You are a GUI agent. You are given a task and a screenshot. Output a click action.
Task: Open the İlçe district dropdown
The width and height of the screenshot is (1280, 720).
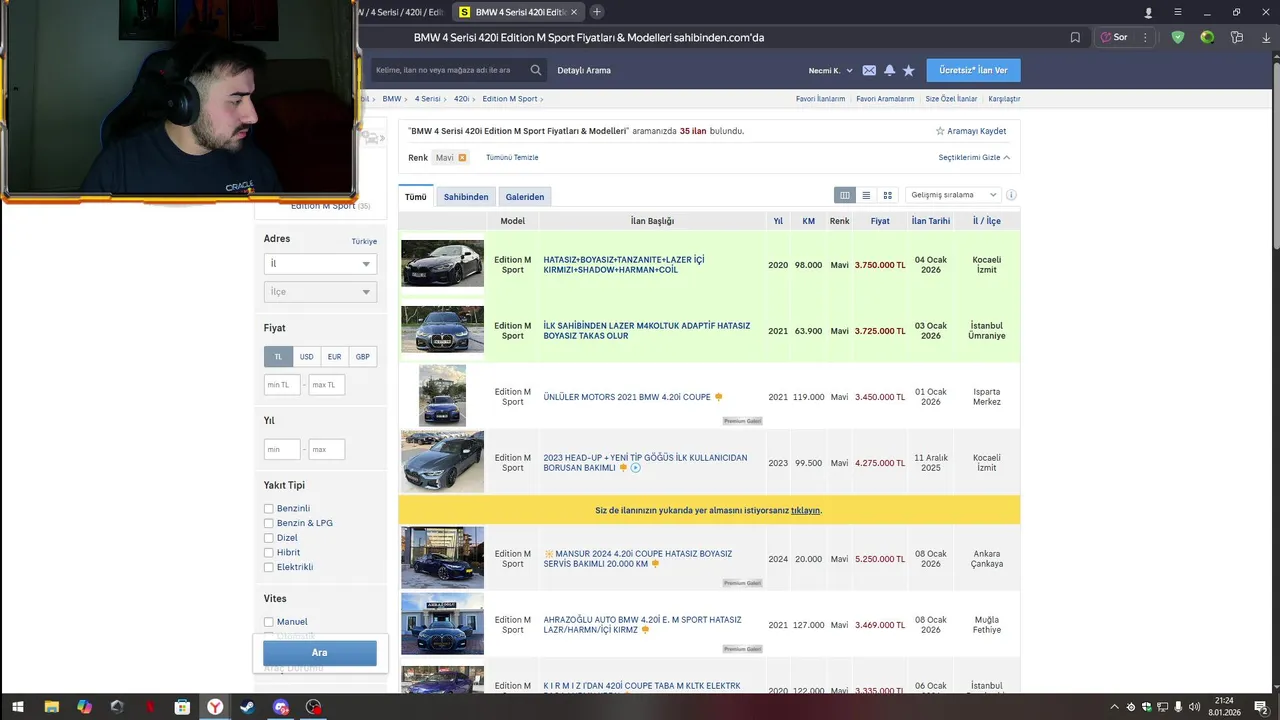point(320,292)
